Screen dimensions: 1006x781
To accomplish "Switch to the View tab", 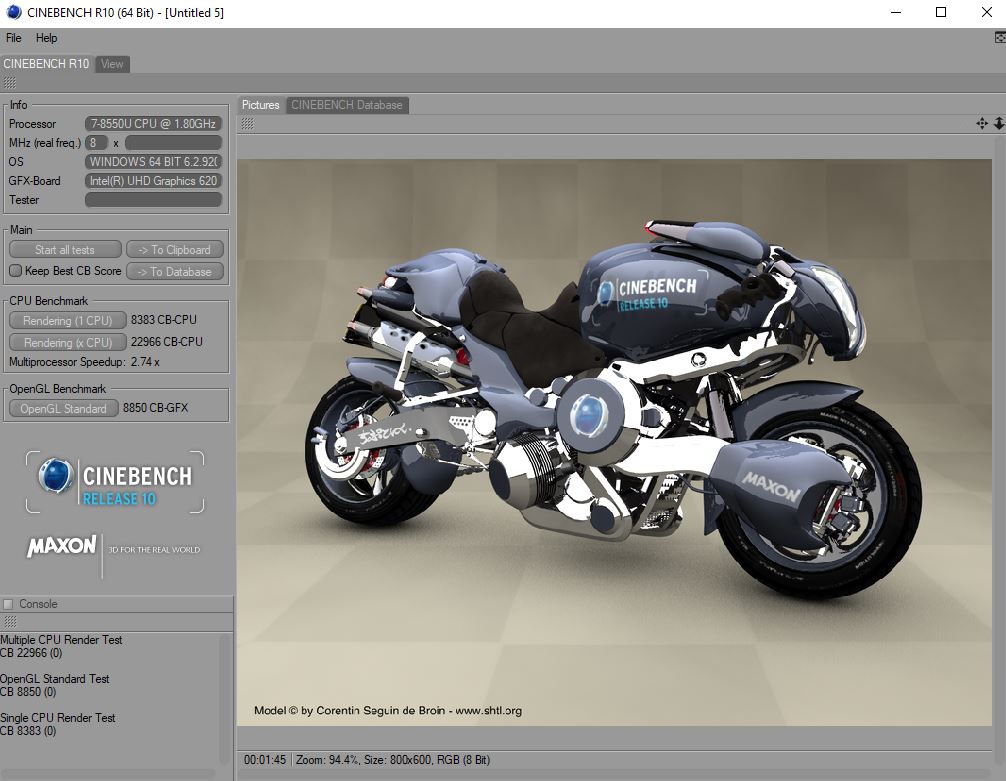I will pyautogui.click(x=112, y=64).
